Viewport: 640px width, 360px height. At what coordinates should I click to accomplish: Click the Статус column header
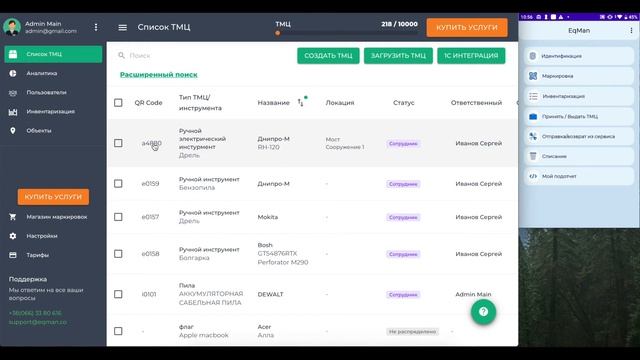click(x=404, y=103)
